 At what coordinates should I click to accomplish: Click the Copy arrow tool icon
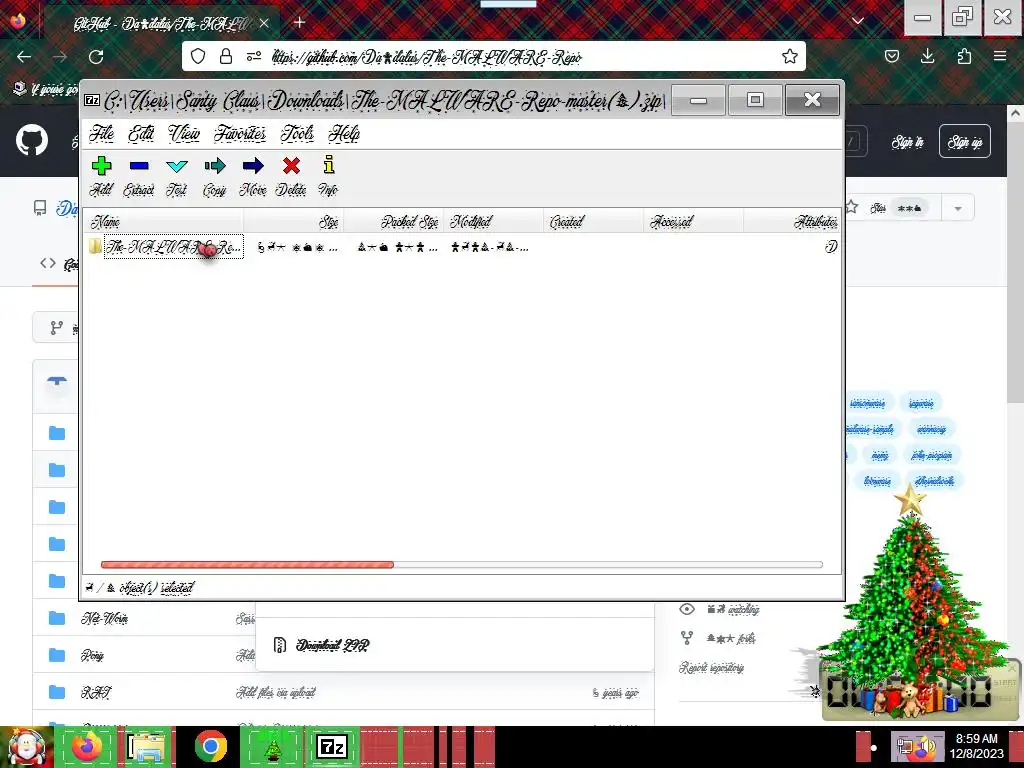[214, 166]
